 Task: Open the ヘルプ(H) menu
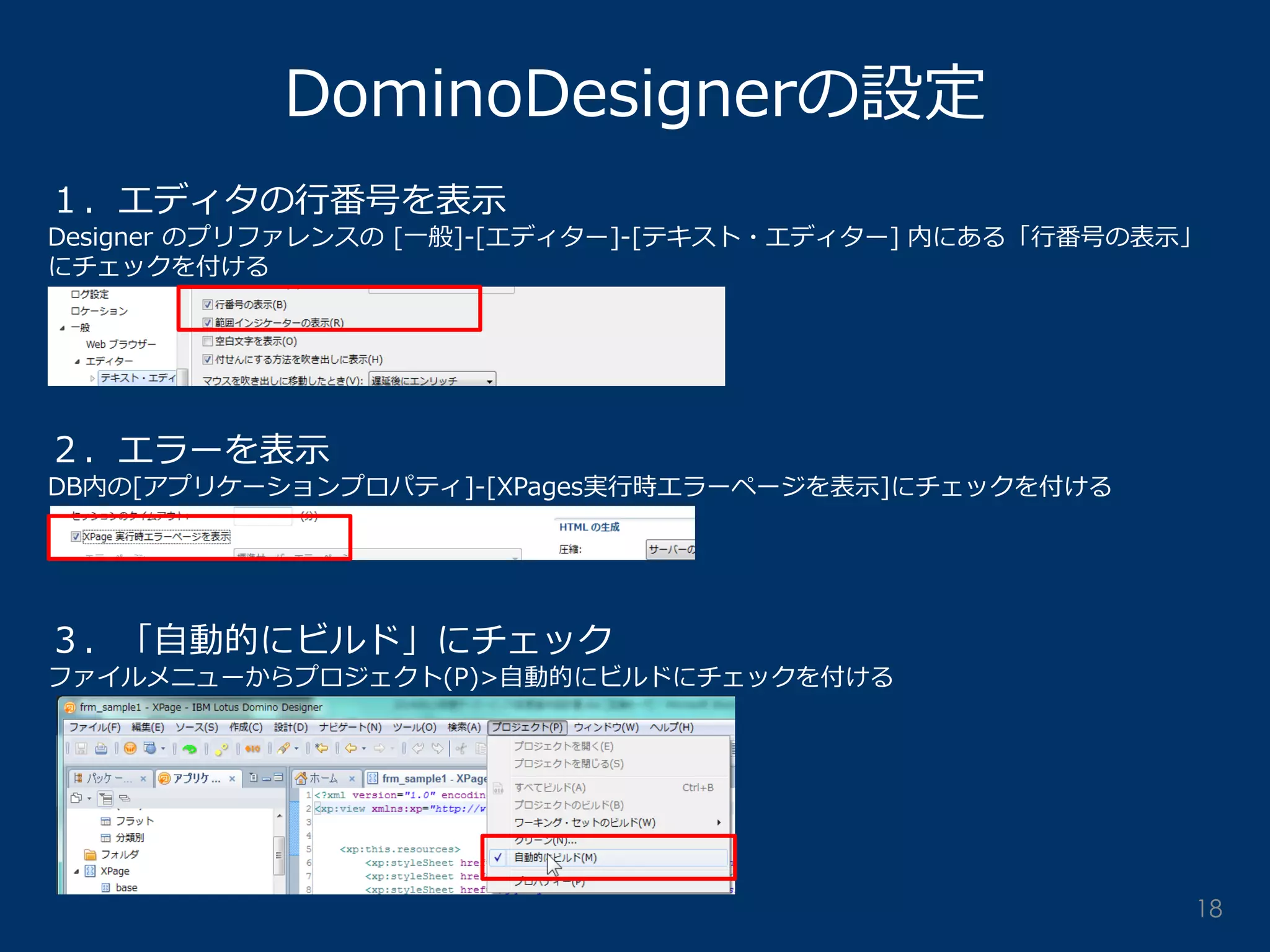(x=672, y=727)
